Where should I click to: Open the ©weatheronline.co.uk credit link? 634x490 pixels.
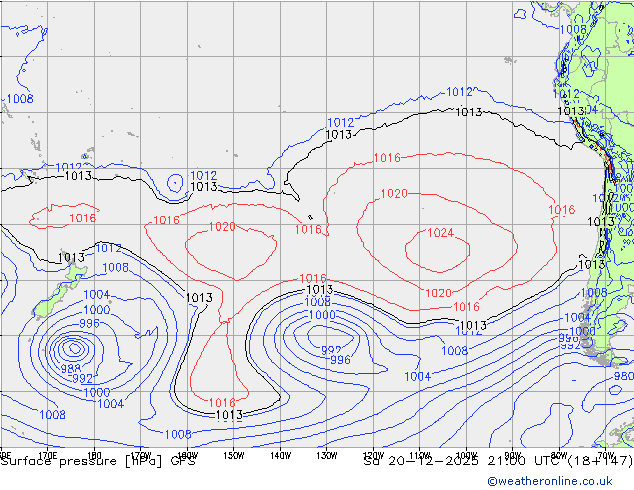pyautogui.click(x=550, y=481)
